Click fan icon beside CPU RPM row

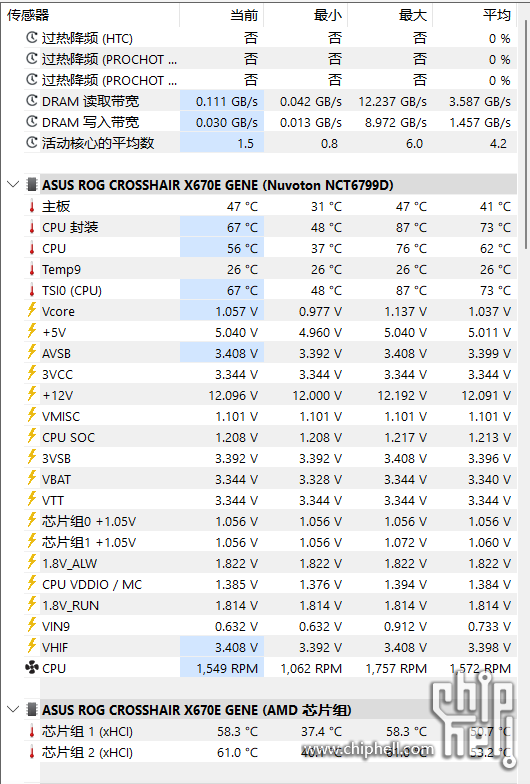click(x=32, y=668)
